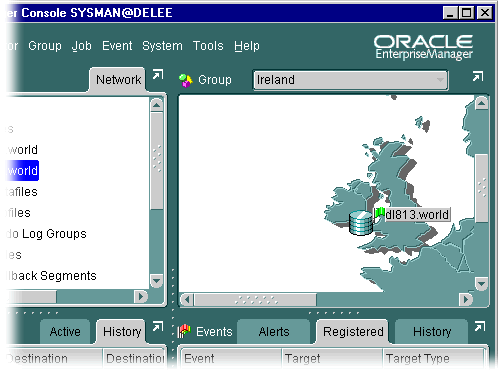This screenshot has height=375, width=498.
Task: Detach the Events pane with arrow icon
Action: pos(480,326)
